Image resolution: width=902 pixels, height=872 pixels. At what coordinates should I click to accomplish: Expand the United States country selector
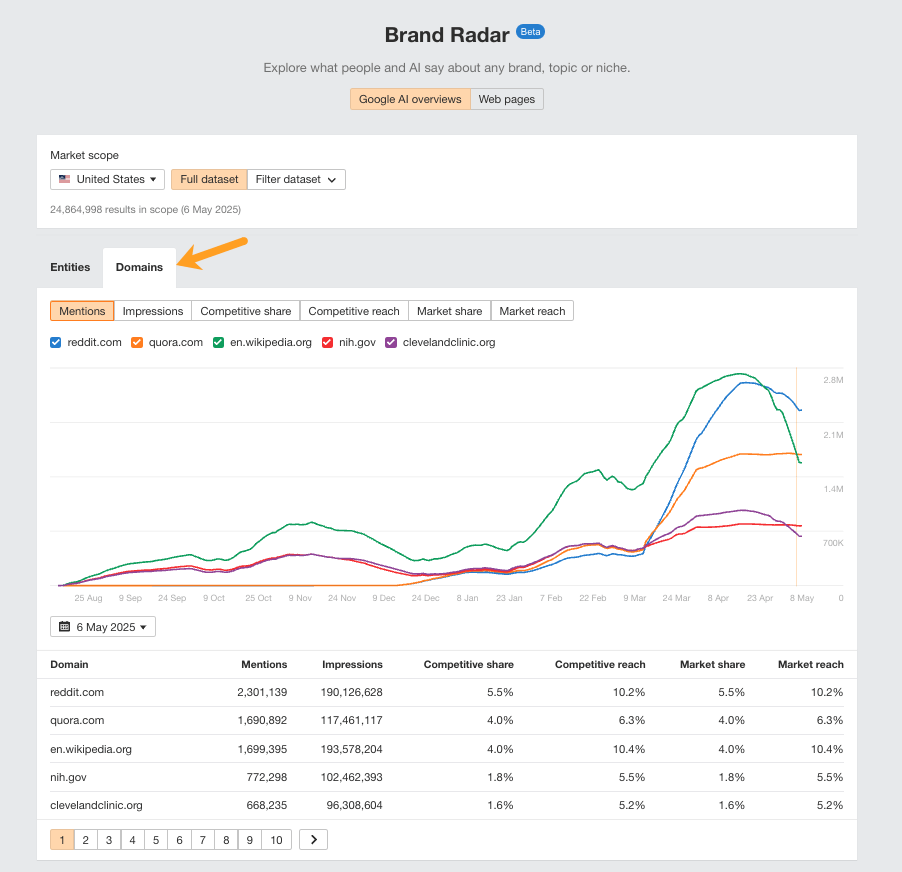coord(107,179)
